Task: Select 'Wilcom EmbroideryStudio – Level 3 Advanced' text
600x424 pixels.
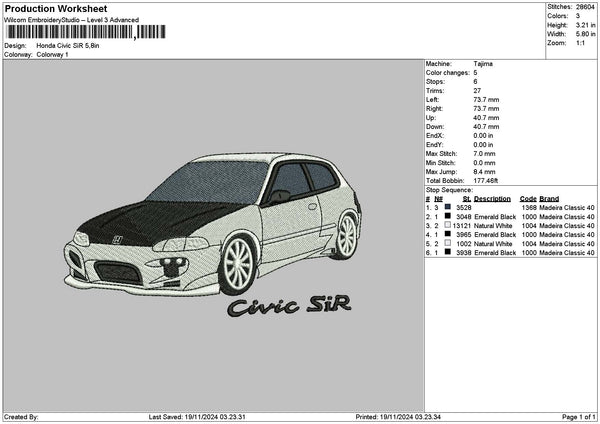Action: pyautogui.click(x=72, y=20)
